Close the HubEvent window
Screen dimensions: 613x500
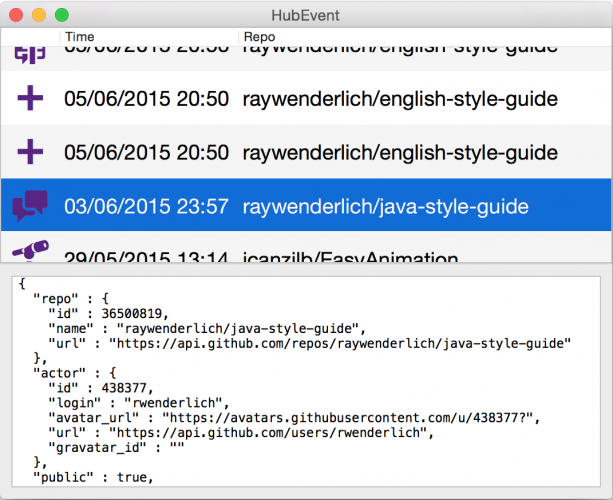point(18,15)
